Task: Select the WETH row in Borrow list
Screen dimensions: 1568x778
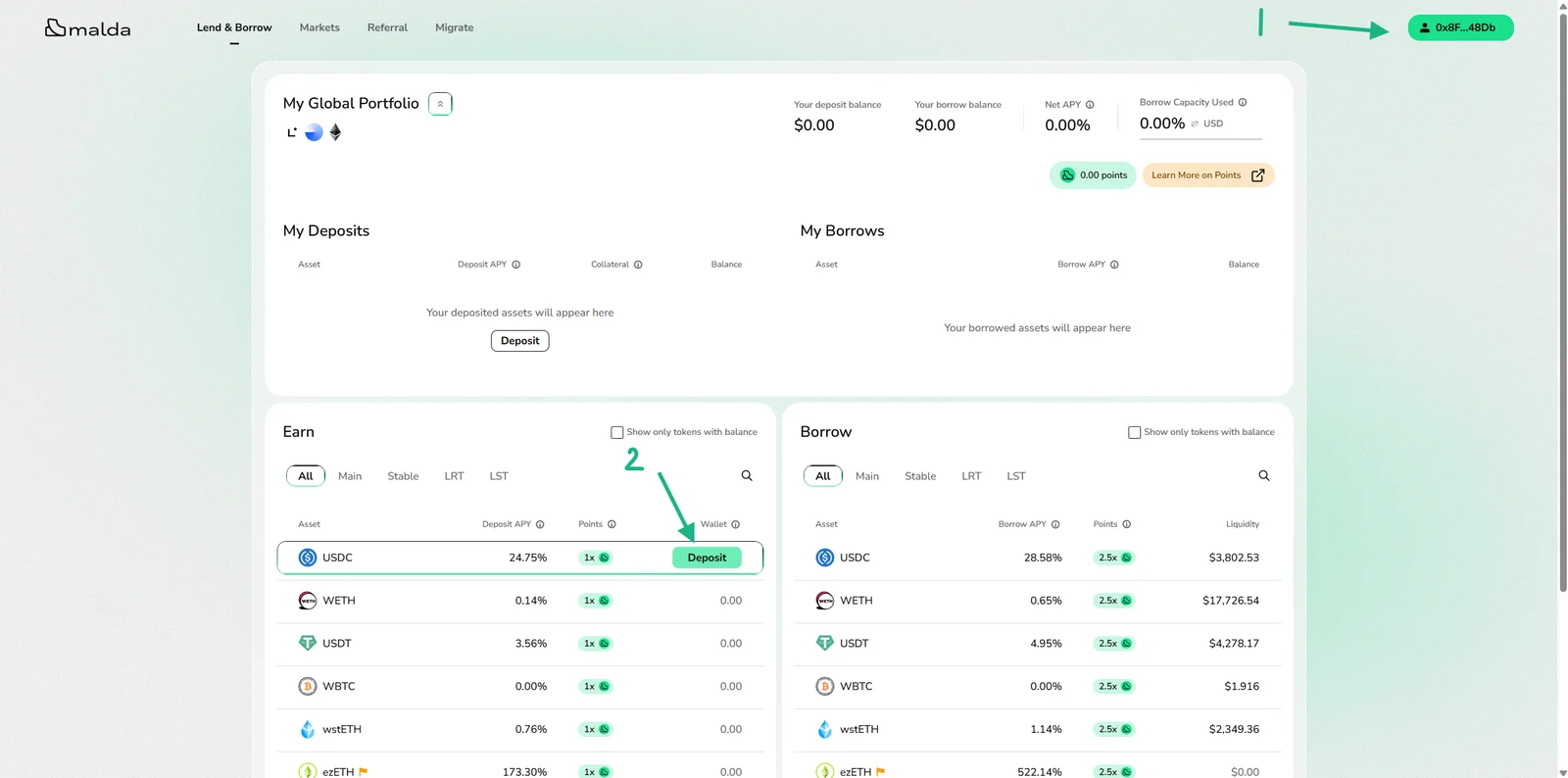Action: point(1038,601)
